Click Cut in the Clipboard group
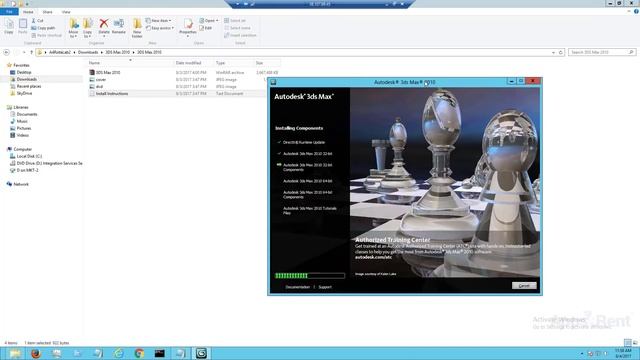The height and width of the screenshot is (360, 640). [x=38, y=20]
